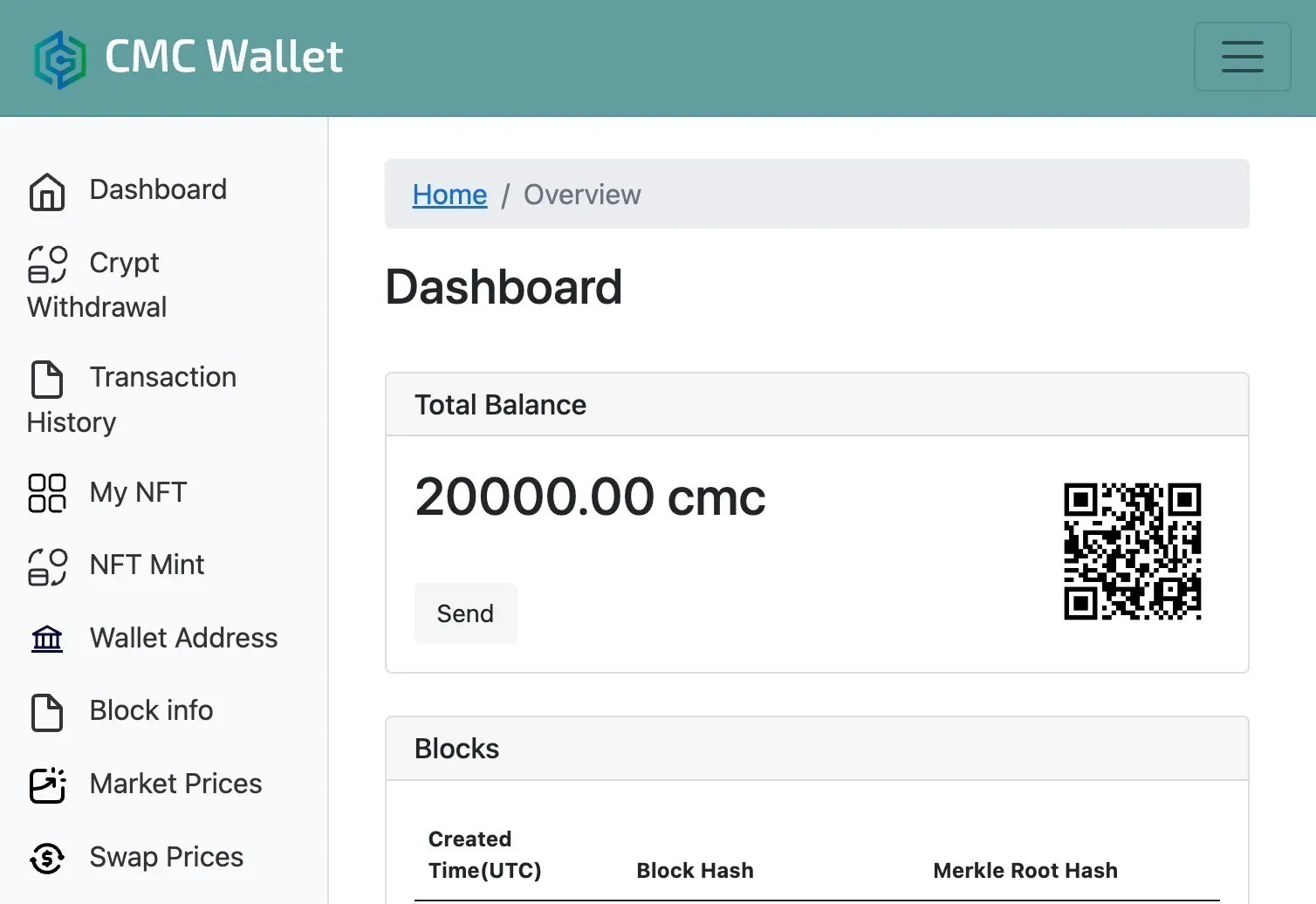Open the hamburger navigation menu
This screenshot has width=1316, height=904.
click(1242, 57)
